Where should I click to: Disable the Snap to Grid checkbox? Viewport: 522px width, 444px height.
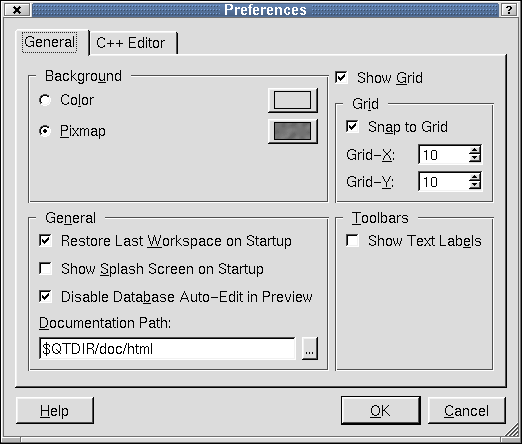pos(352,126)
